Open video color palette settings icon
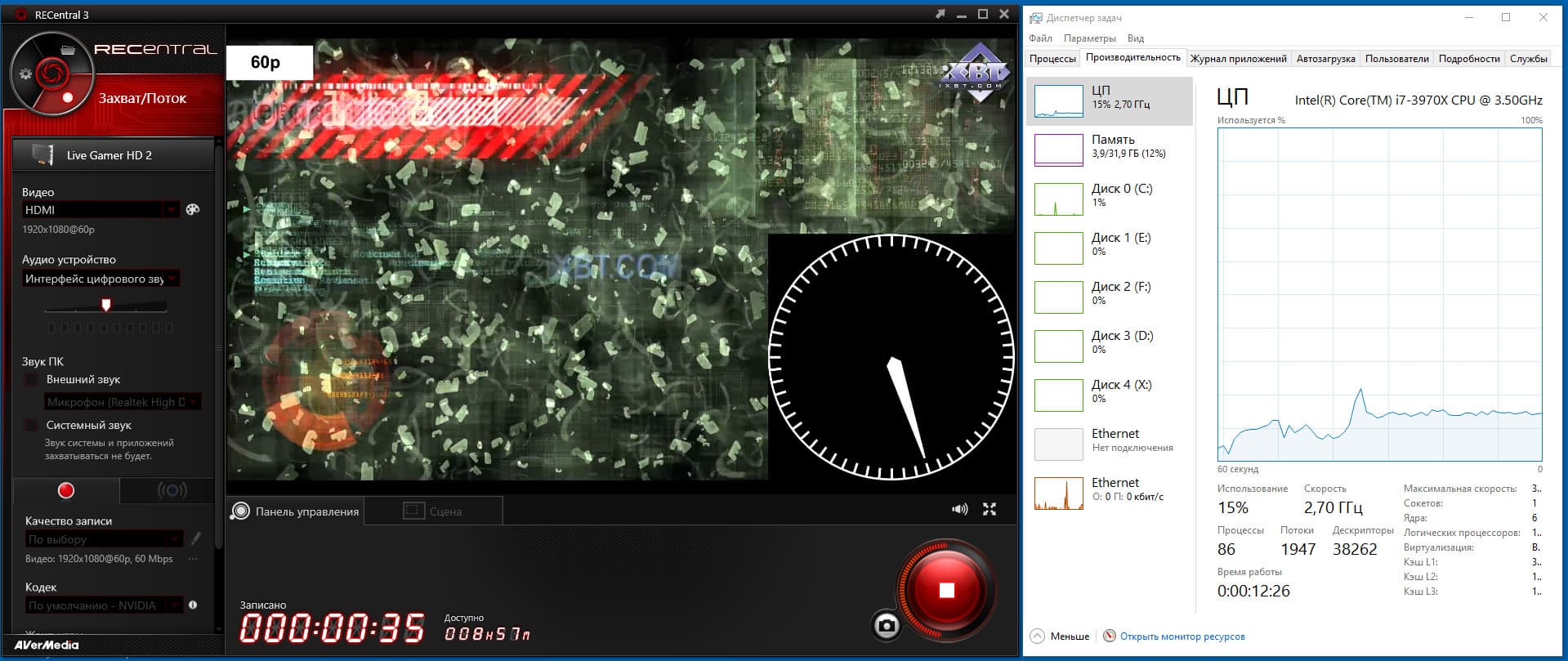Viewport: 1568px width, 661px height. pos(193,210)
